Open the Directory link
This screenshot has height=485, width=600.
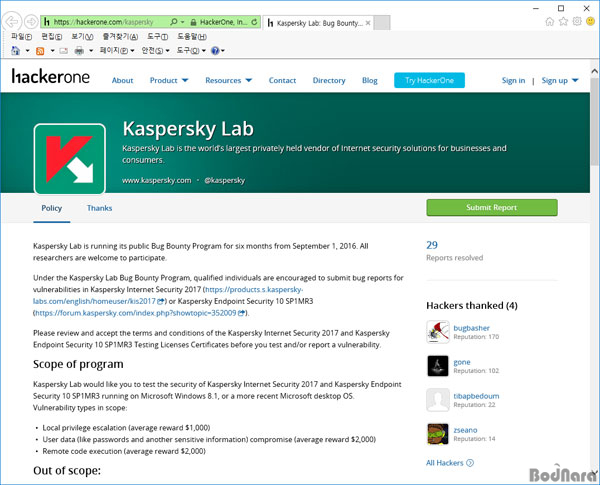(x=329, y=80)
